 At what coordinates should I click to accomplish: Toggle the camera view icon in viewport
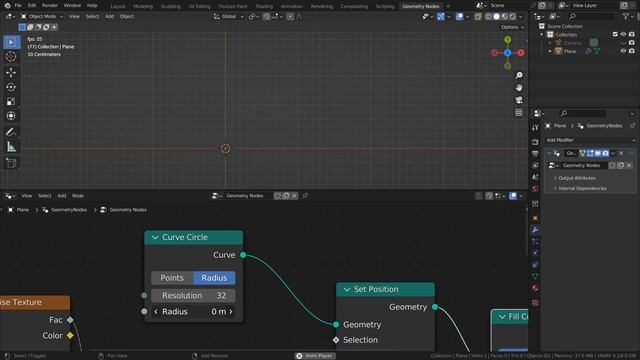(x=519, y=100)
